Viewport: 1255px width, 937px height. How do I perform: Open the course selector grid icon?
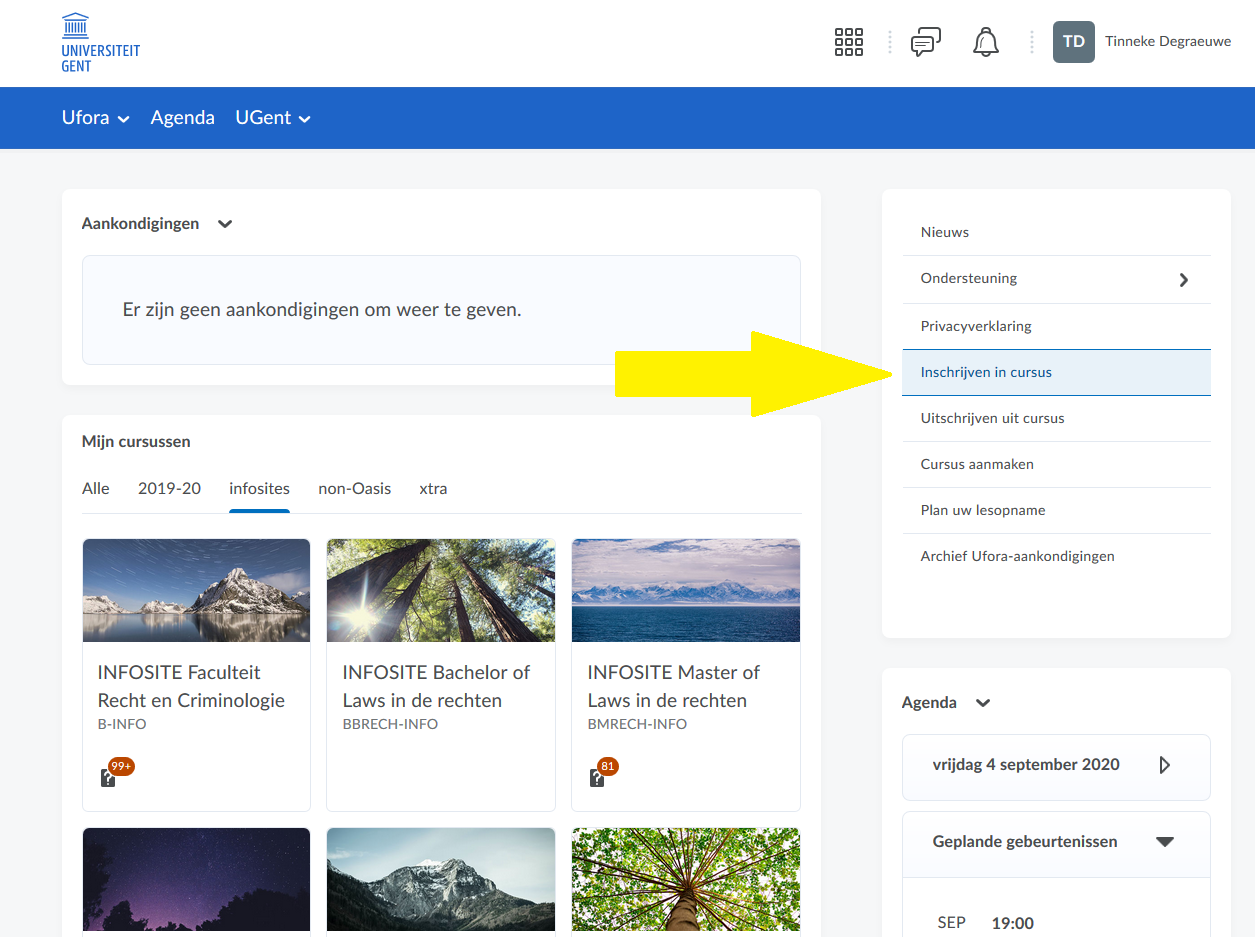click(848, 42)
